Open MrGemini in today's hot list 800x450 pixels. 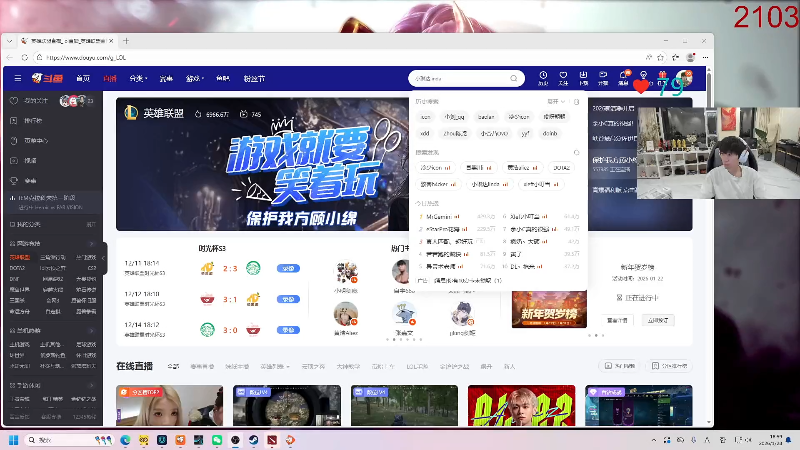click(x=439, y=217)
